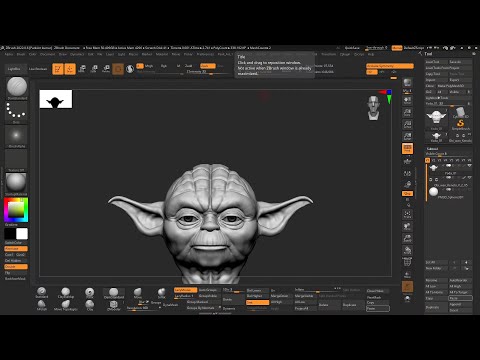Screen dimensions: 480x360
Task: Click the orange Edit mode icon
Action: 58,69
